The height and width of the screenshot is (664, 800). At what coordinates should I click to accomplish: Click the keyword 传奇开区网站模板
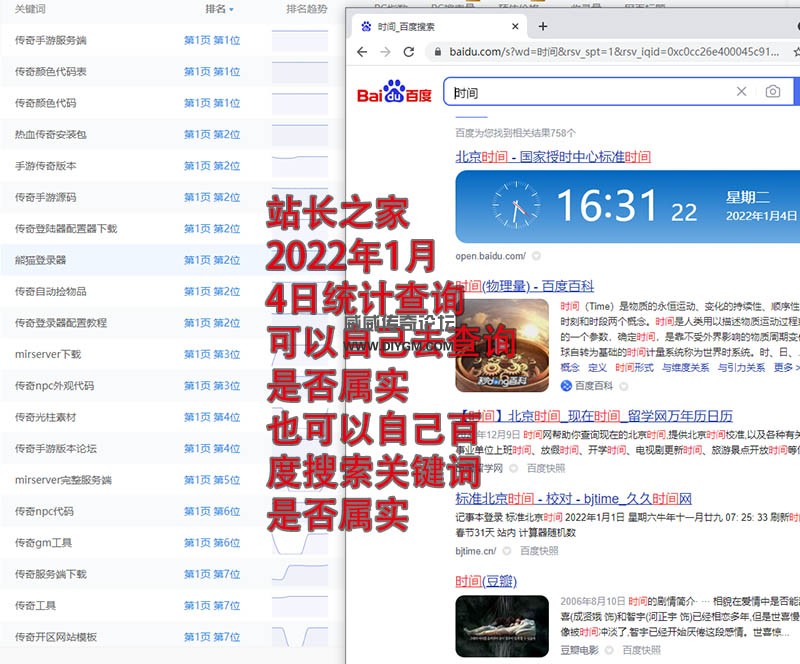tap(56, 637)
